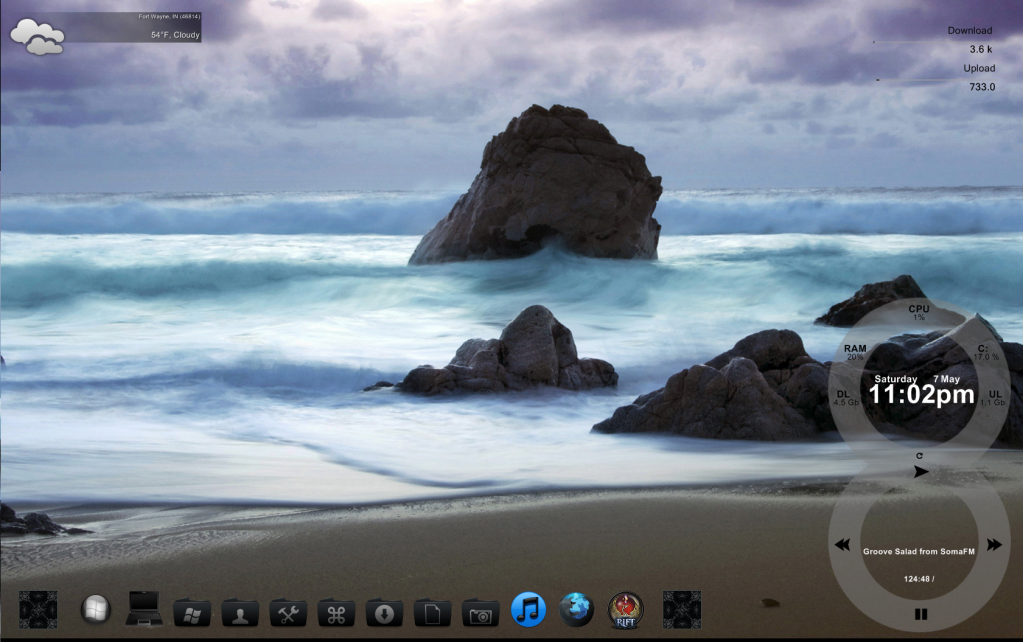Open the laptop computer icon
This screenshot has width=1023, height=642.
(x=144, y=608)
